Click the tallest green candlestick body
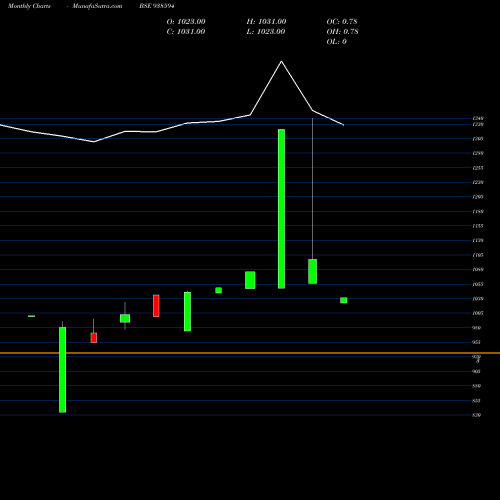This screenshot has width=500, height=500. 281,209
